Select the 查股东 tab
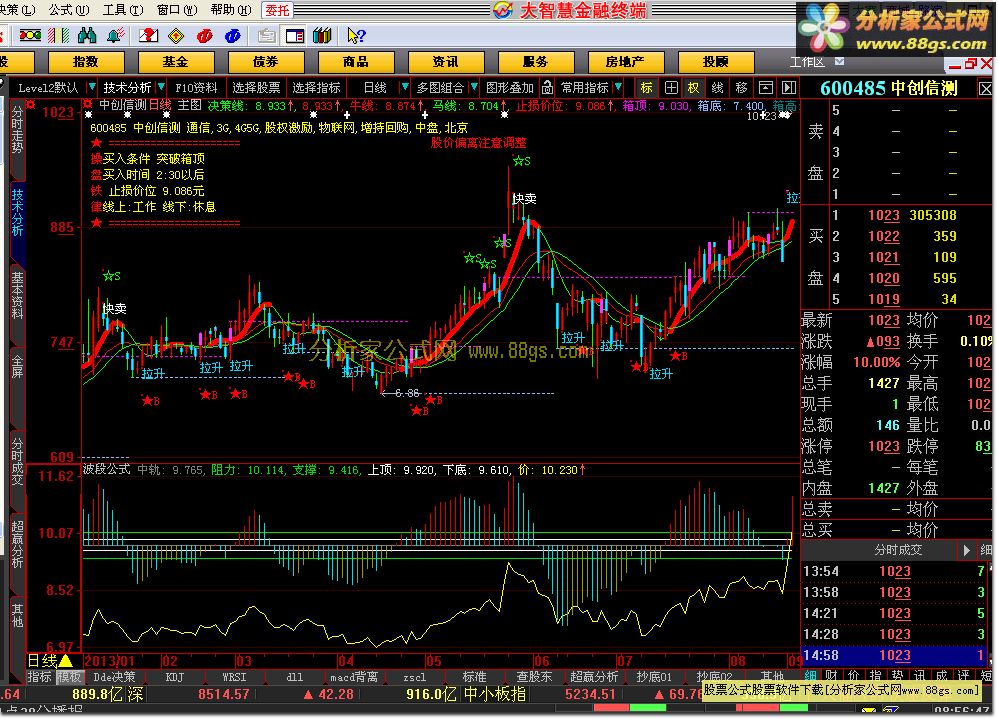 (x=534, y=677)
